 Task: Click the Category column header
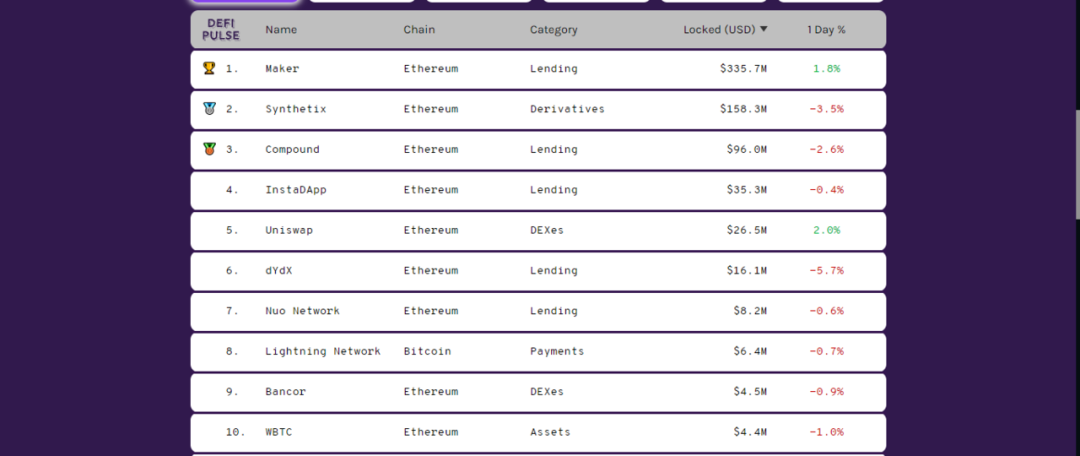click(x=554, y=30)
